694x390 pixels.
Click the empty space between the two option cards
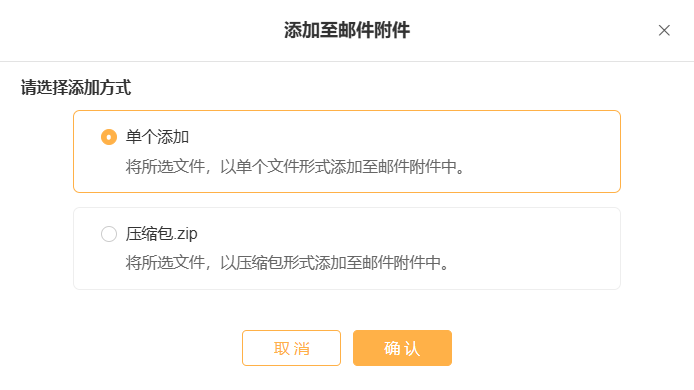tap(347, 200)
